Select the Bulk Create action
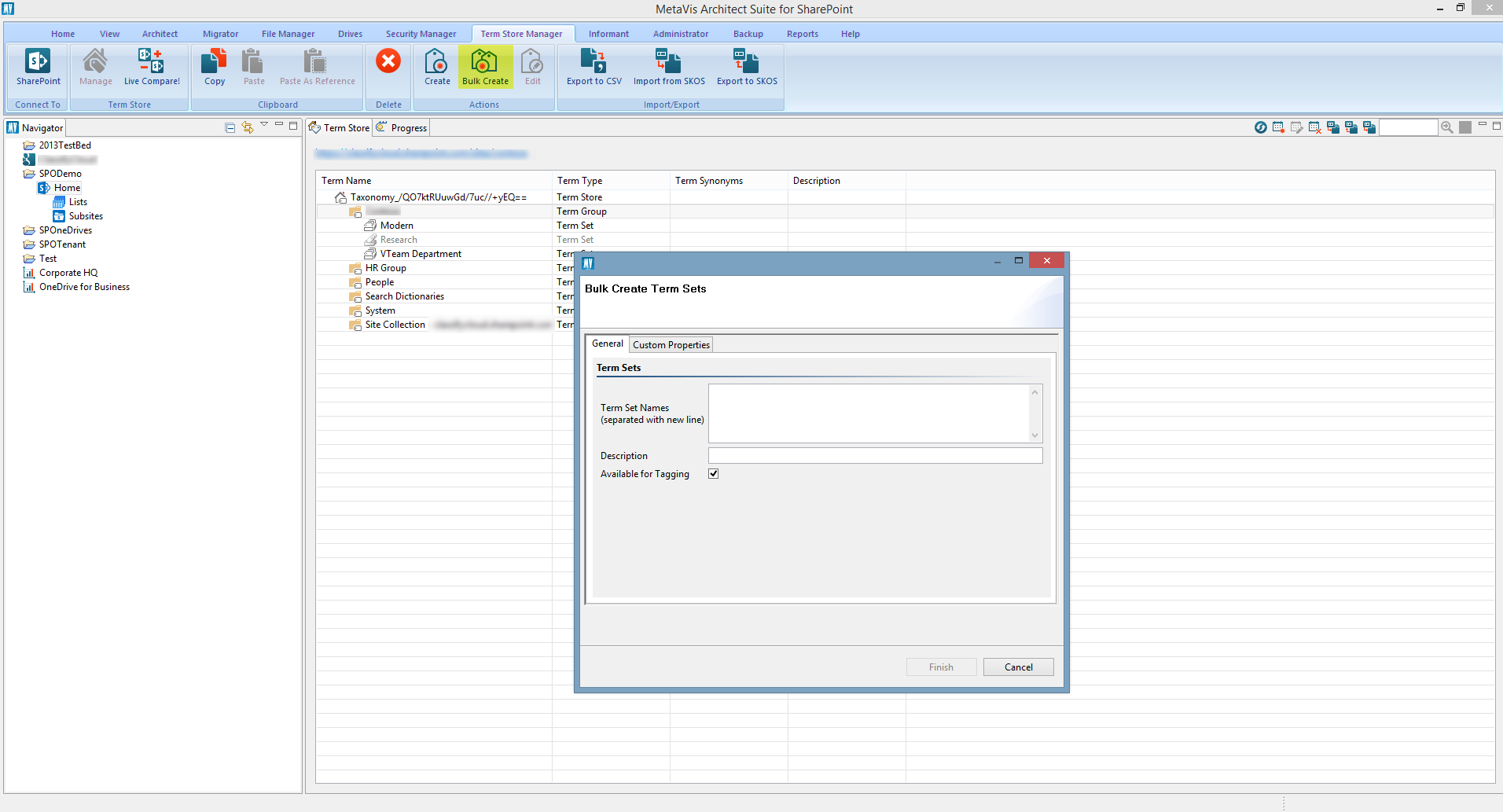Viewport: 1503px width, 812px height. (485, 67)
